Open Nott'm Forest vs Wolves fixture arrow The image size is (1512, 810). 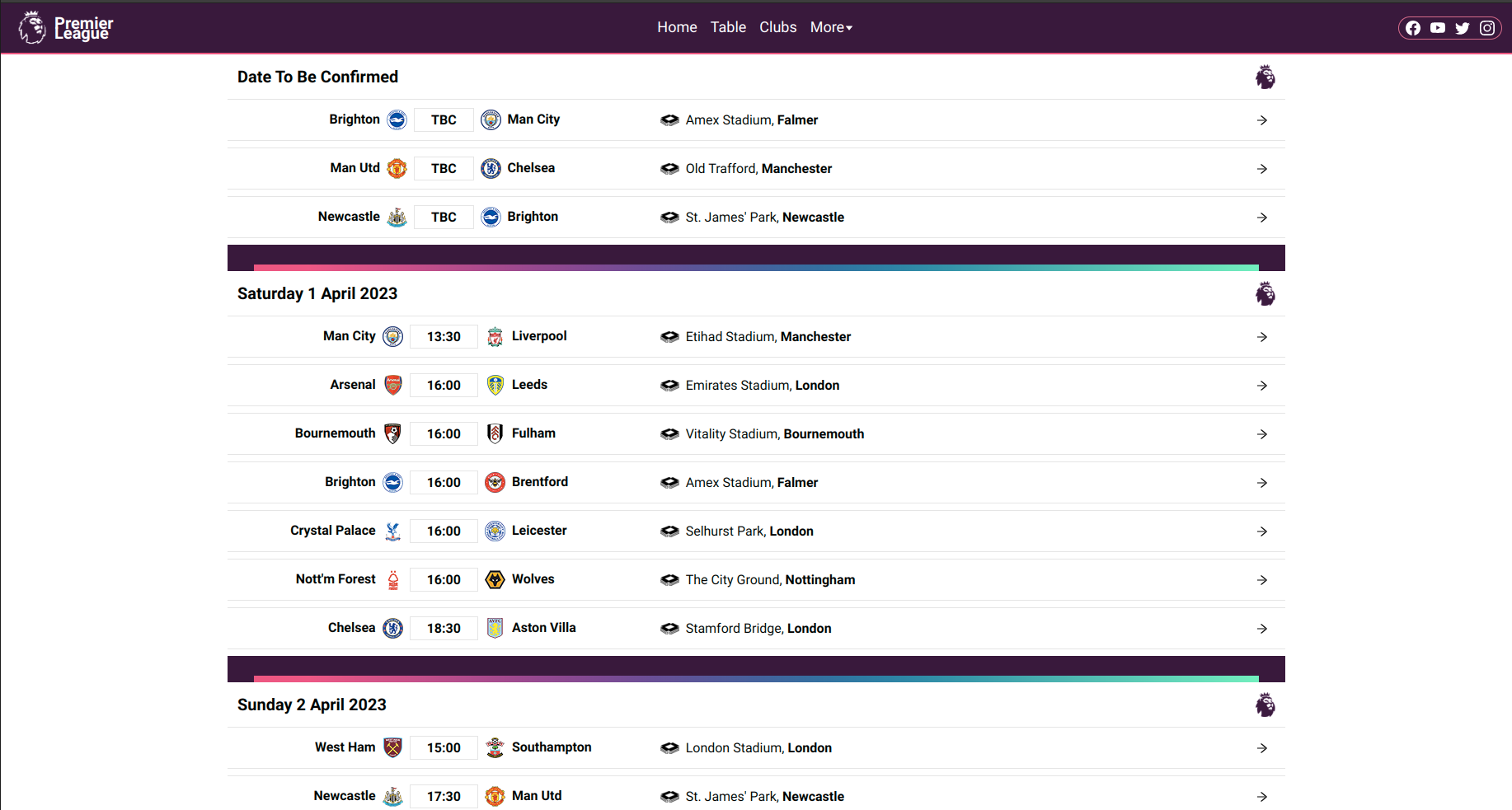1262,580
